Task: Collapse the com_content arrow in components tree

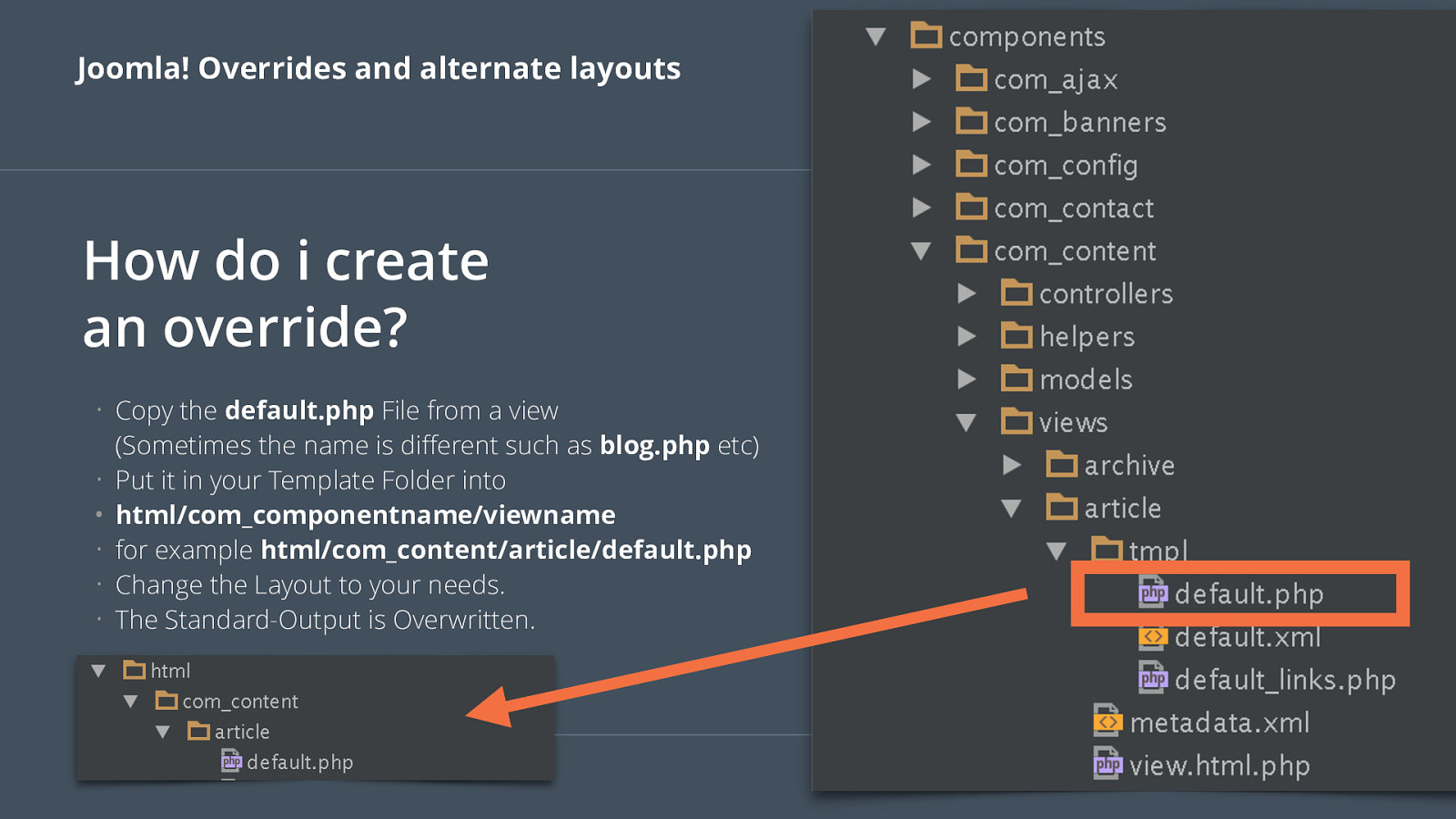Action: point(921,250)
